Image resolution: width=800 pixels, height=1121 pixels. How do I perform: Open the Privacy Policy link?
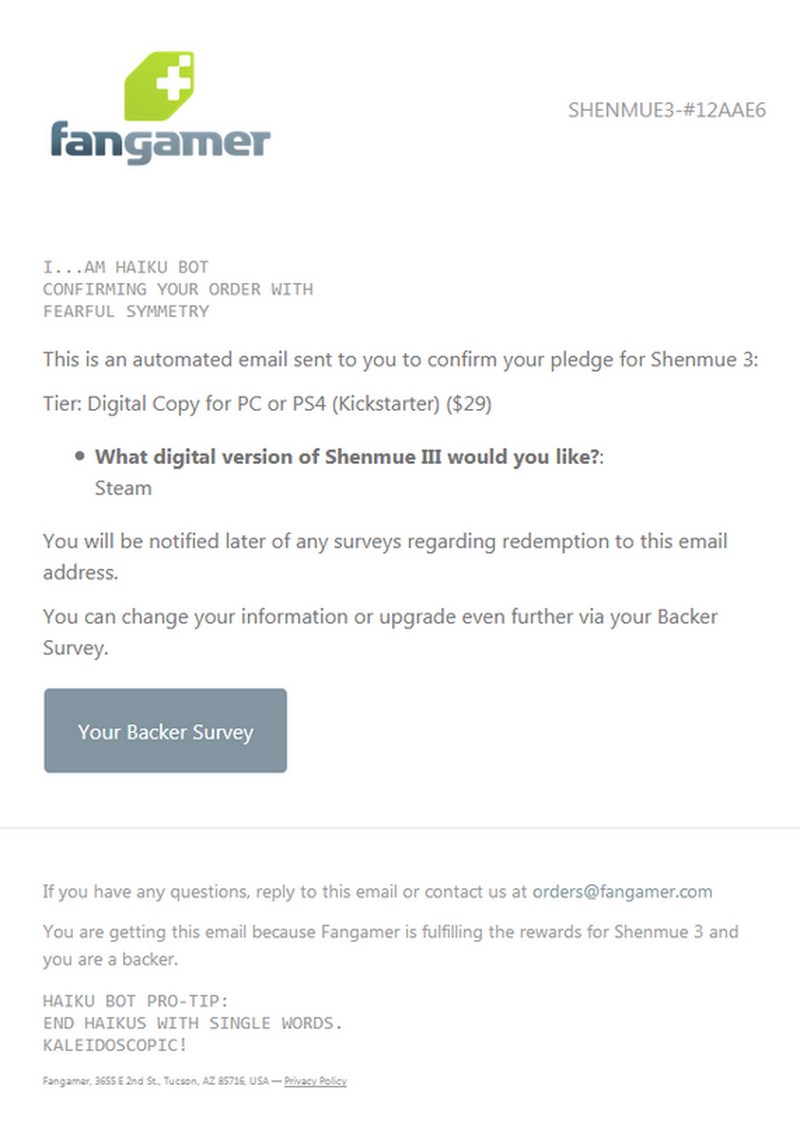(x=315, y=1081)
